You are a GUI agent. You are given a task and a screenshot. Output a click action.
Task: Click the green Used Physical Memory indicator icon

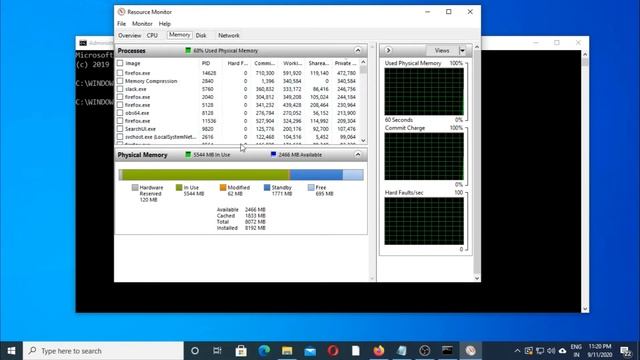pyautogui.click(x=188, y=51)
